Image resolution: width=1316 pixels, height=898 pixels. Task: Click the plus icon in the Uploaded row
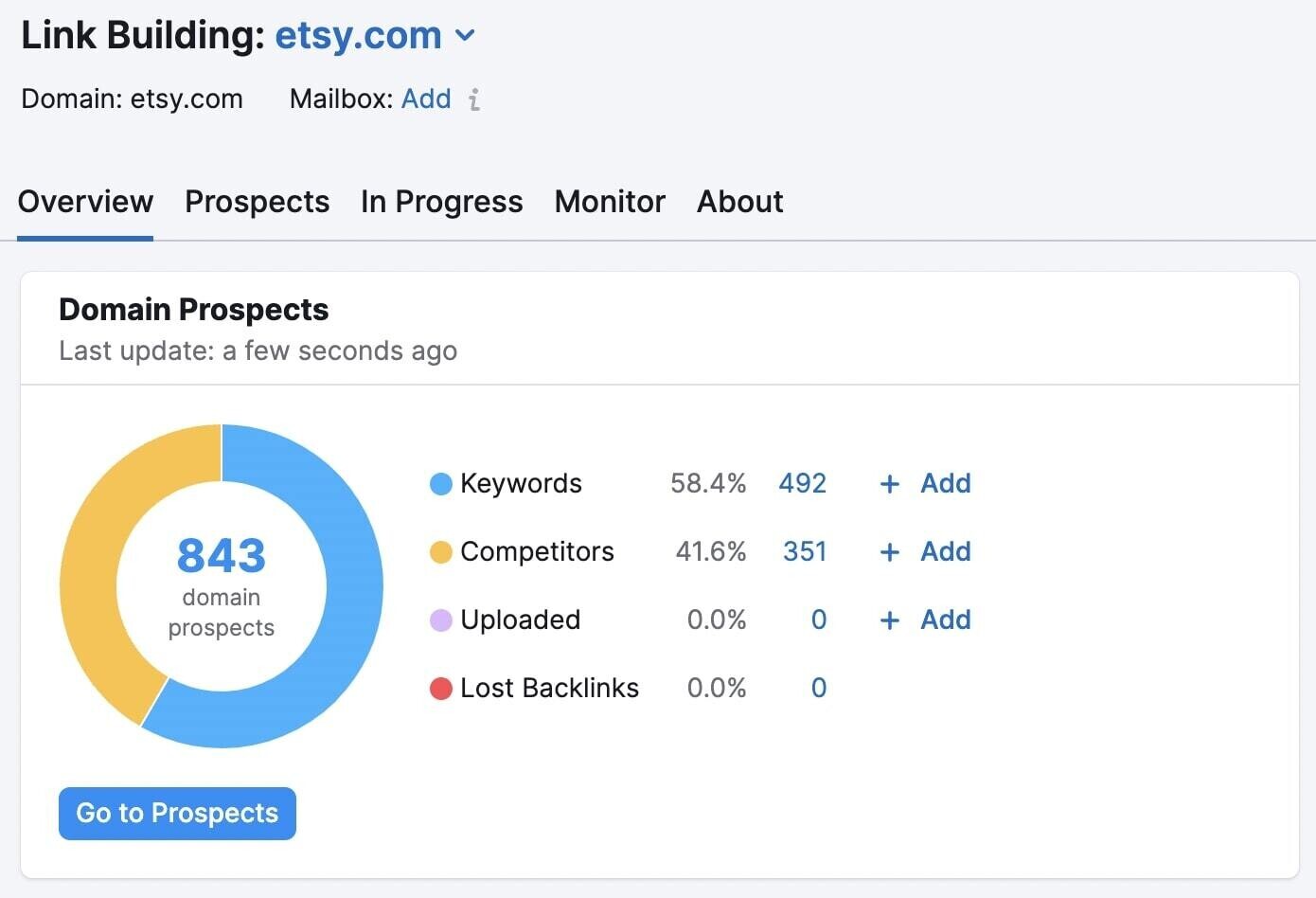[889, 620]
